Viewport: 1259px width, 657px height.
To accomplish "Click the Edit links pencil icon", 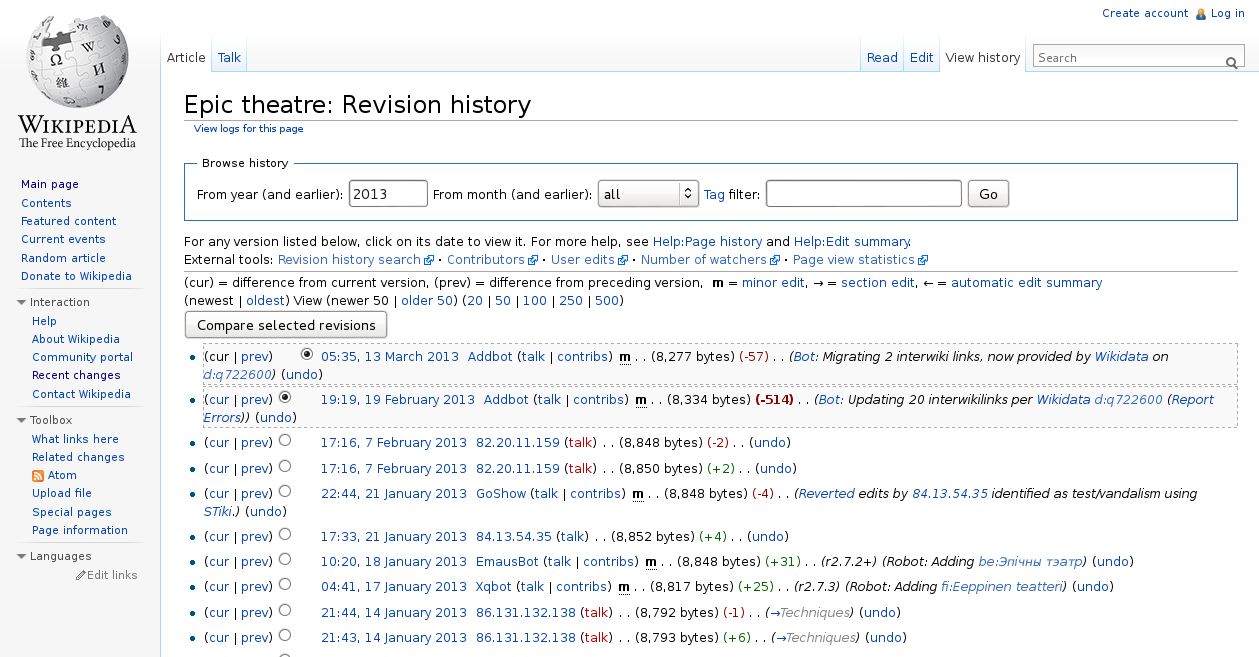I will (x=81, y=575).
